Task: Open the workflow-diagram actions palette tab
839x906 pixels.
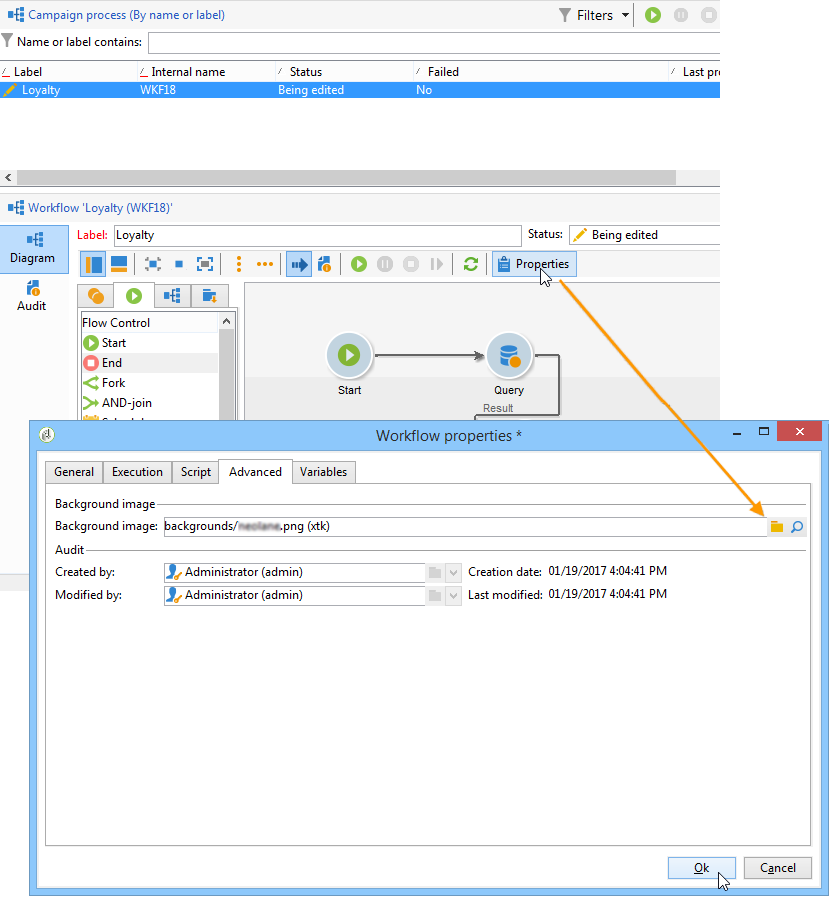Action: [172, 296]
